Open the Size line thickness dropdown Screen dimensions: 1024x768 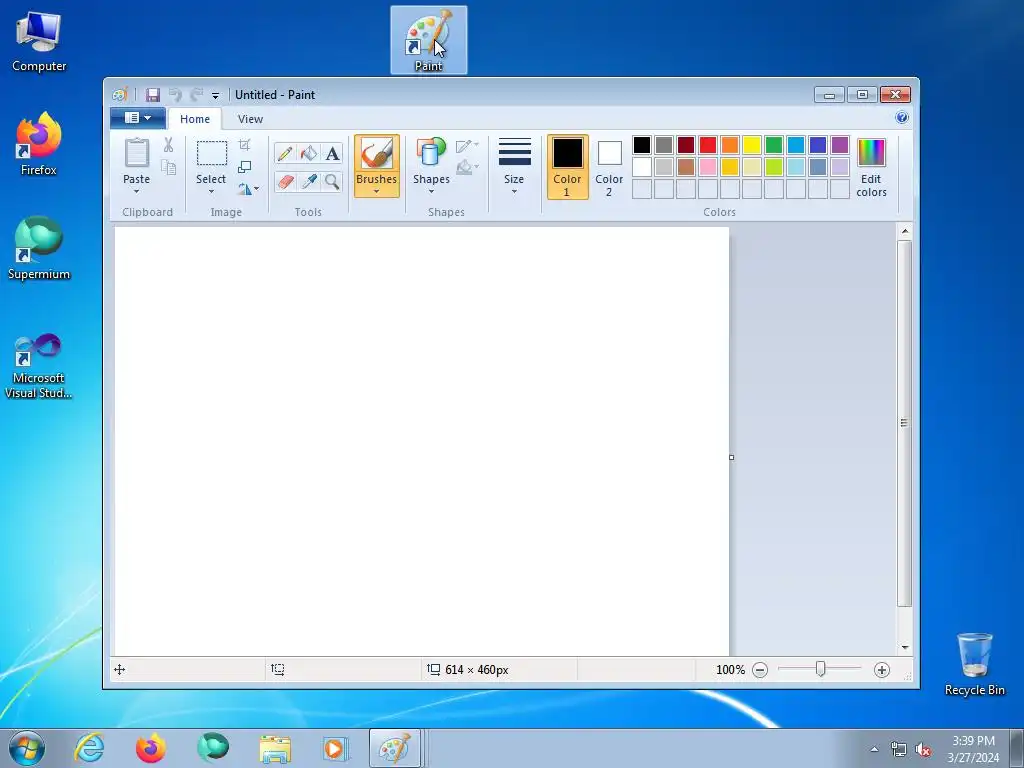[514, 166]
